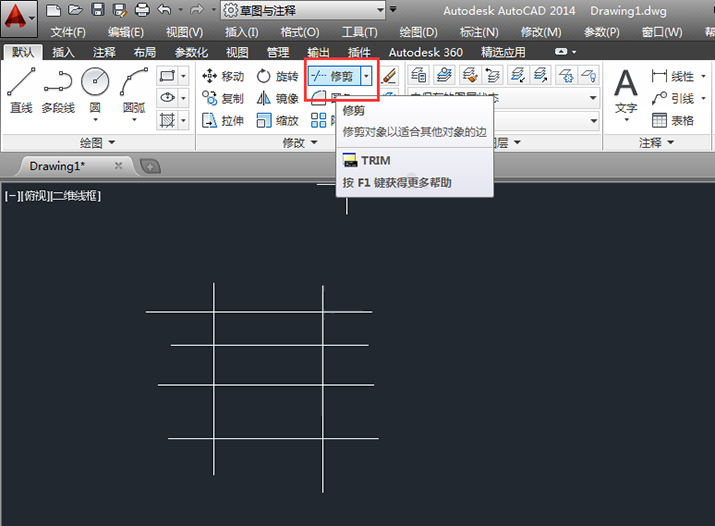Select the Circle (圆) tool
Screen dimensions: 715x526
pyautogui.click(x=95, y=93)
